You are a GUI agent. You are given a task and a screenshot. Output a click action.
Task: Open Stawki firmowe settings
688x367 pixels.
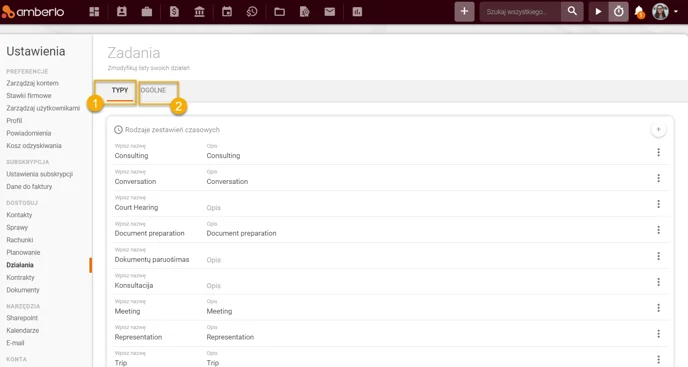click(x=29, y=95)
